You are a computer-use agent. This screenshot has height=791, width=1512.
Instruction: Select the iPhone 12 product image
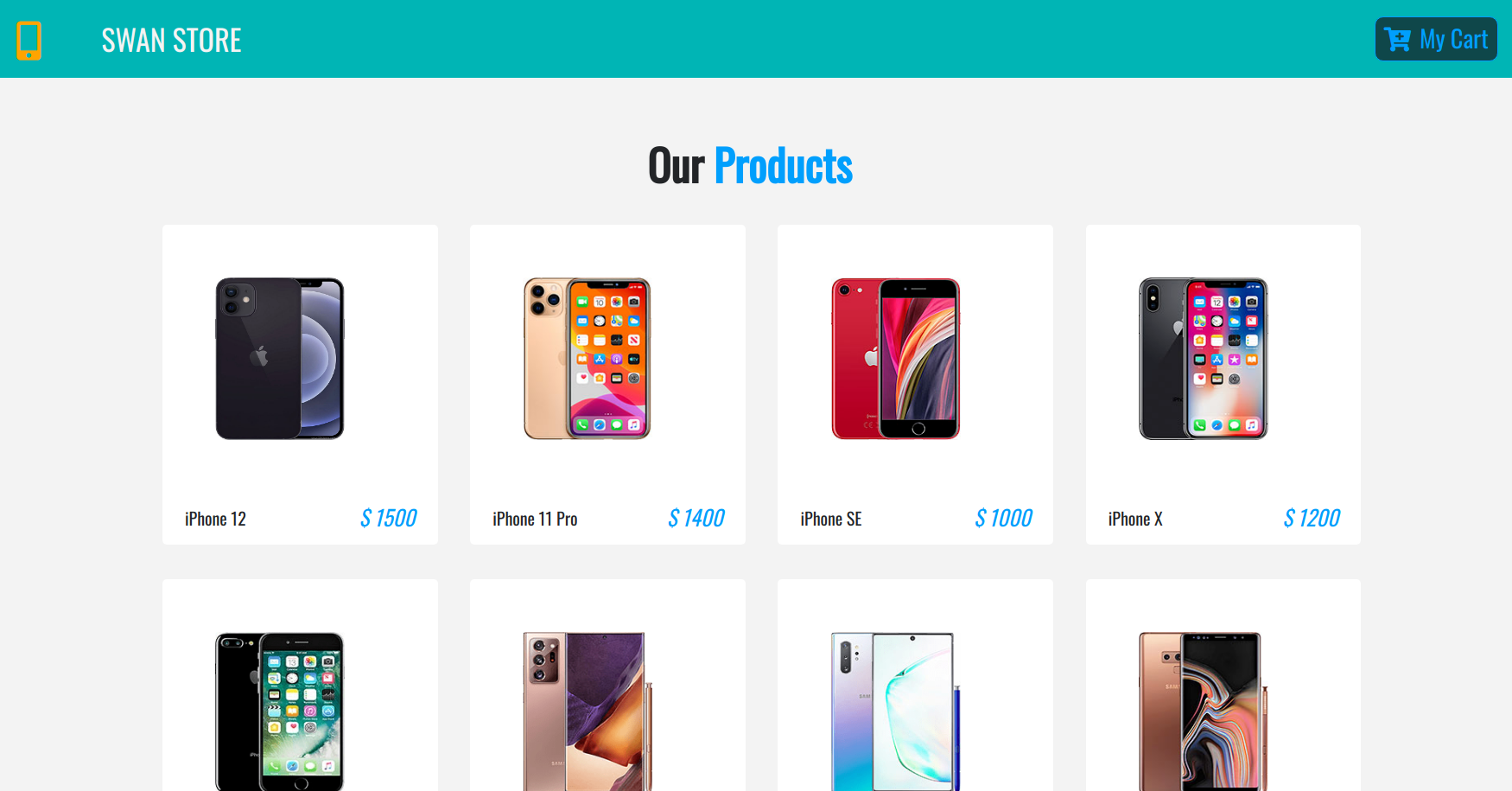click(x=280, y=359)
